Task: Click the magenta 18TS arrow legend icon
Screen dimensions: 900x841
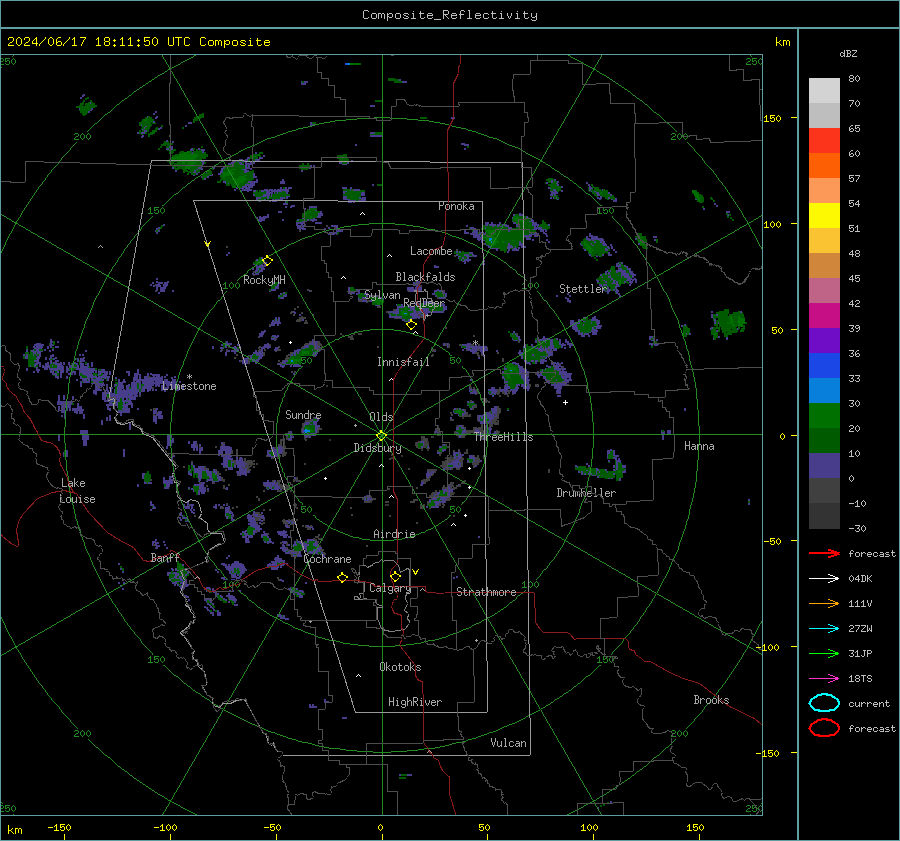Action: click(x=824, y=679)
